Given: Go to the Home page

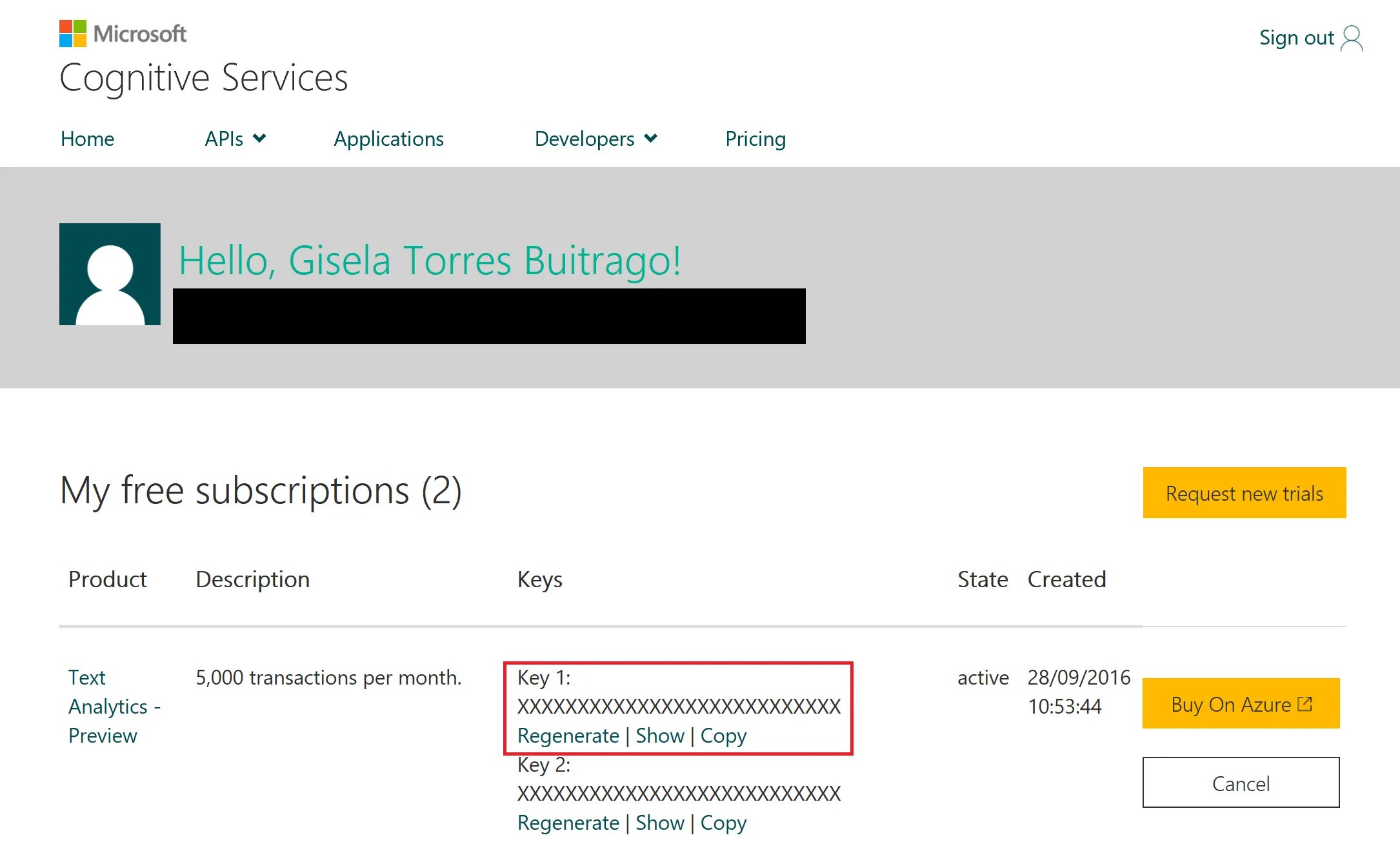Looking at the screenshot, I should tap(87, 139).
